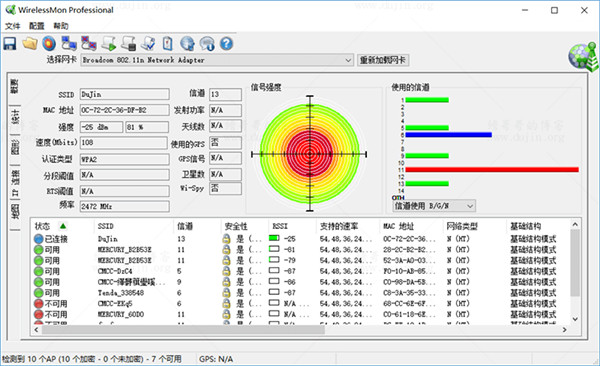Viewport: 600px width, 366px height.
Task: Click the horizontal scrollbar left arrow
Action: (x=36, y=330)
